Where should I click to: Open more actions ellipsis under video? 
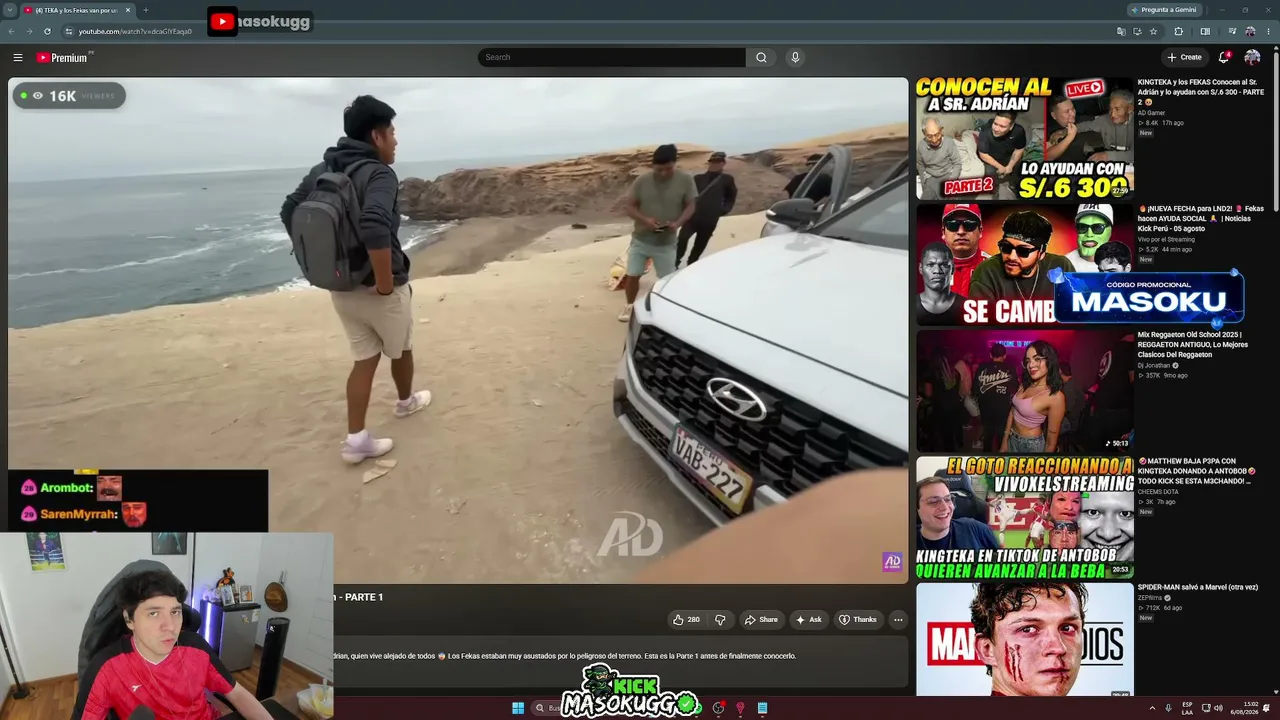(x=898, y=620)
